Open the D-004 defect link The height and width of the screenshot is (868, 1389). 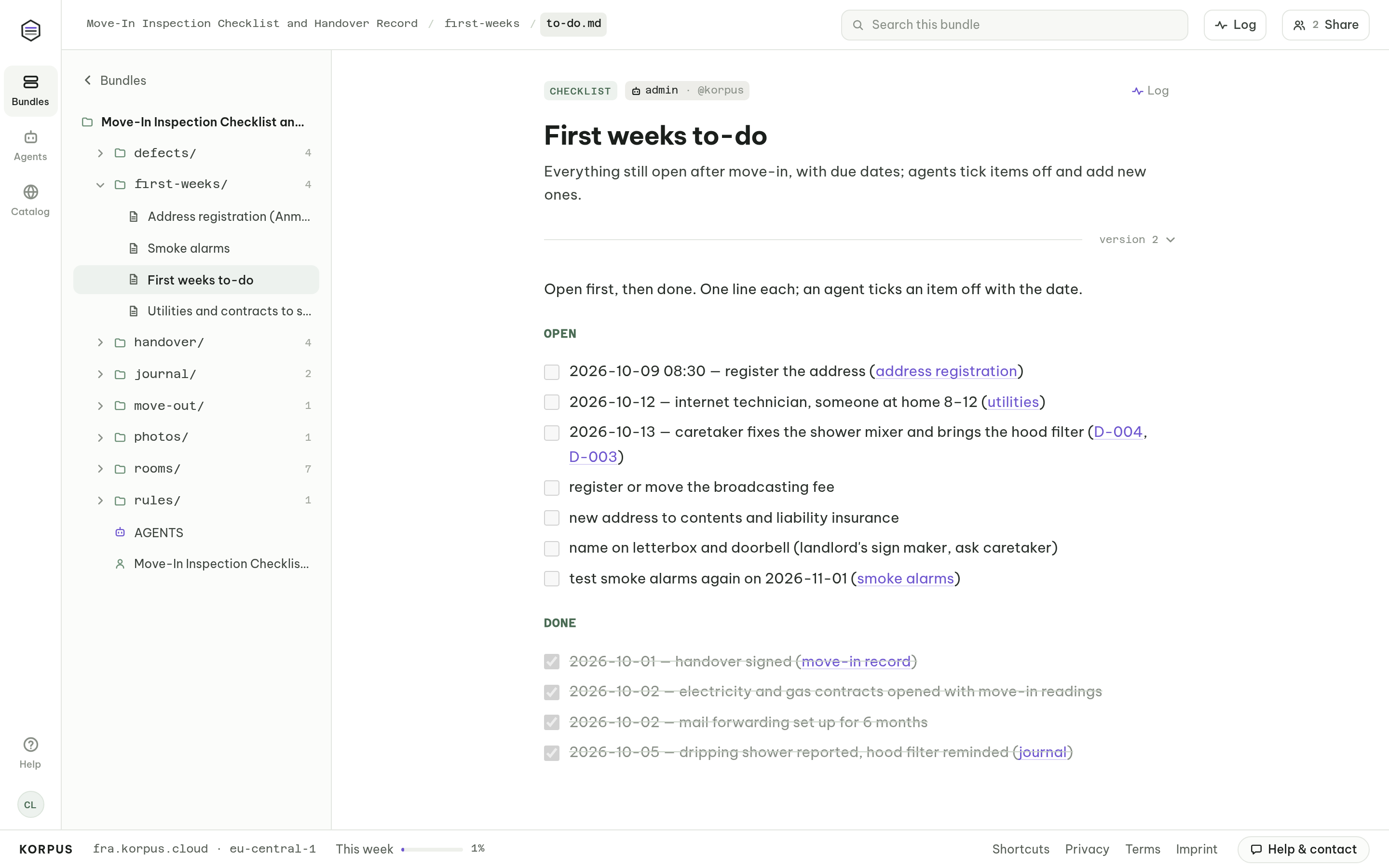coord(1117,432)
